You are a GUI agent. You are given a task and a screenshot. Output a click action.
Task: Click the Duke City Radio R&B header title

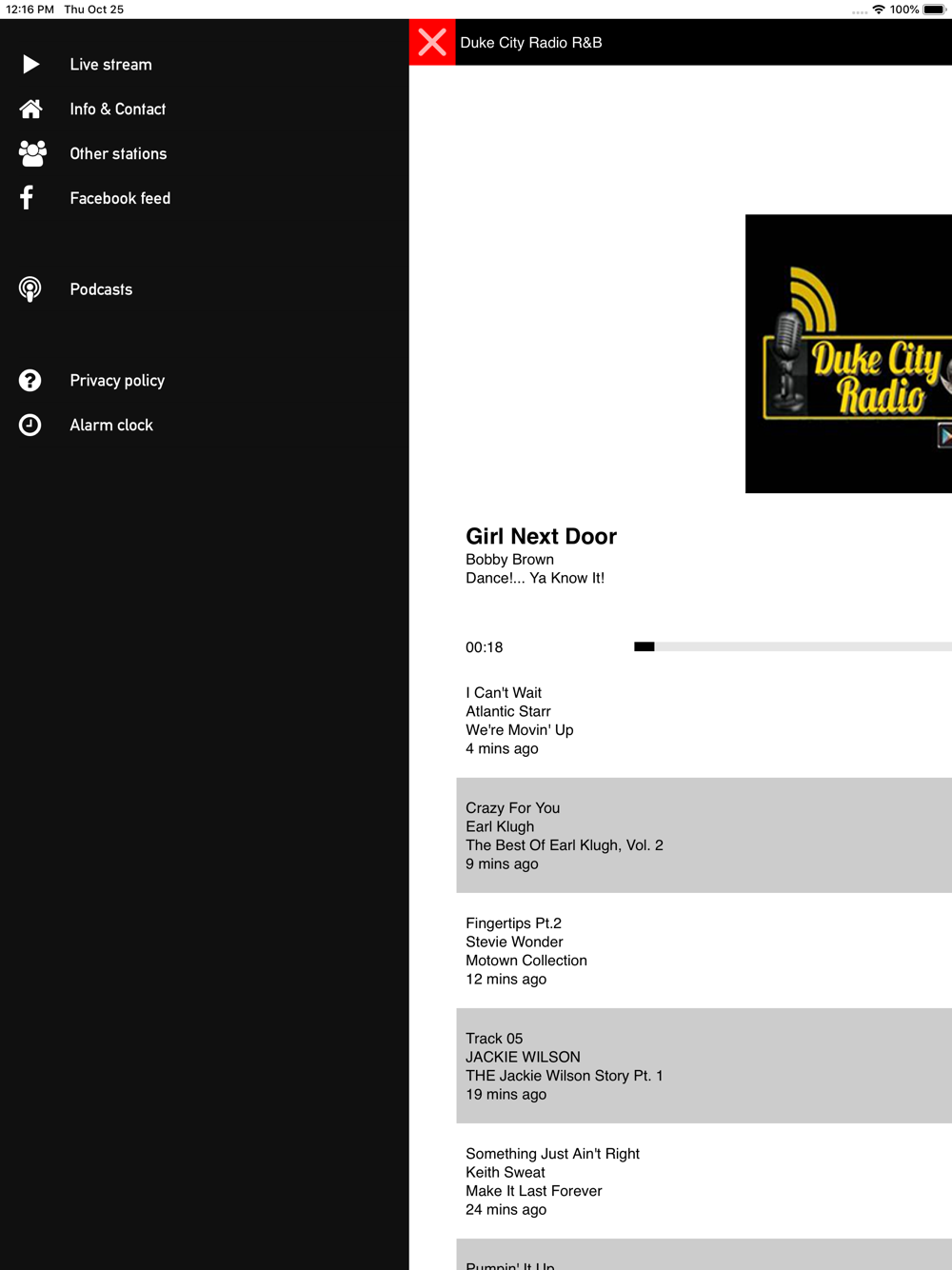(531, 43)
